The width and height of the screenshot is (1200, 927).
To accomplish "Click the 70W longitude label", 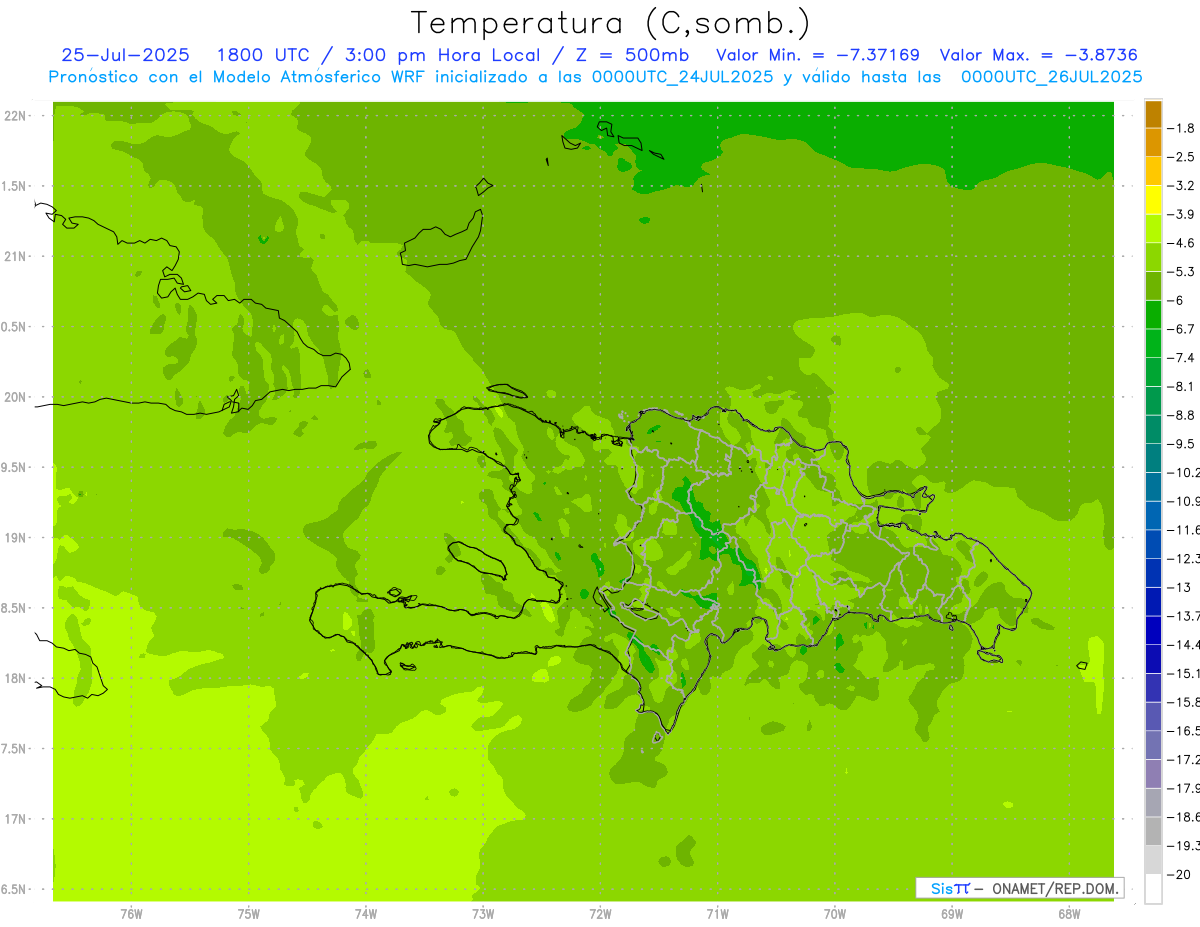I will click(x=835, y=914).
